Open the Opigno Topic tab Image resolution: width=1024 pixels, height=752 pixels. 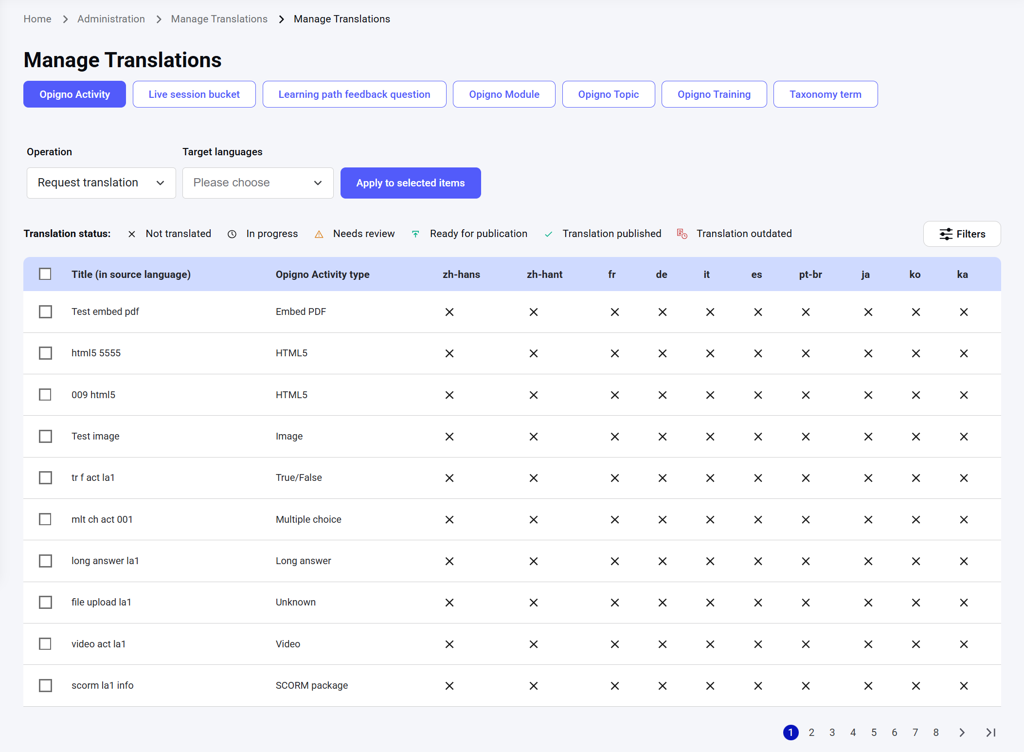[x=609, y=94]
